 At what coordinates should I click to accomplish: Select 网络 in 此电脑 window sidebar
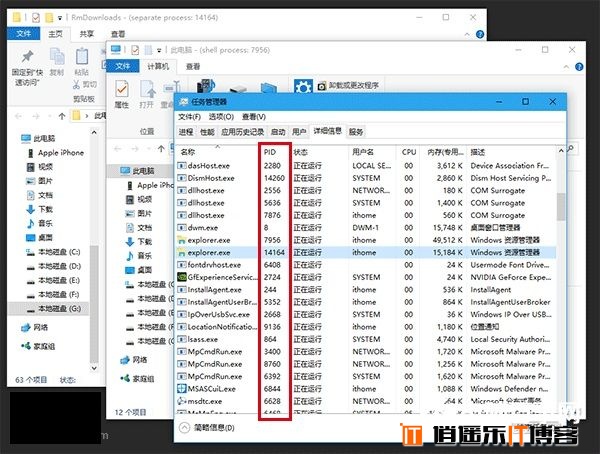134,360
